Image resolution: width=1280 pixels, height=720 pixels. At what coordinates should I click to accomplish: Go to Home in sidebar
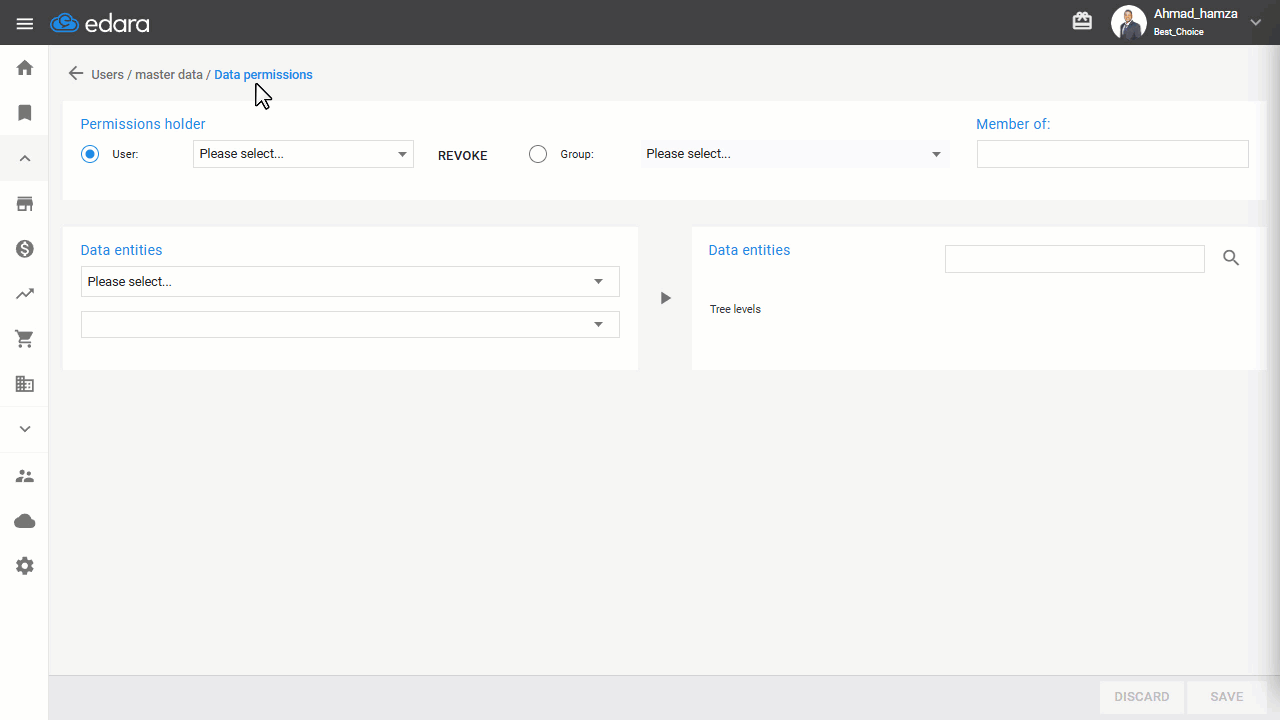click(25, 68)
